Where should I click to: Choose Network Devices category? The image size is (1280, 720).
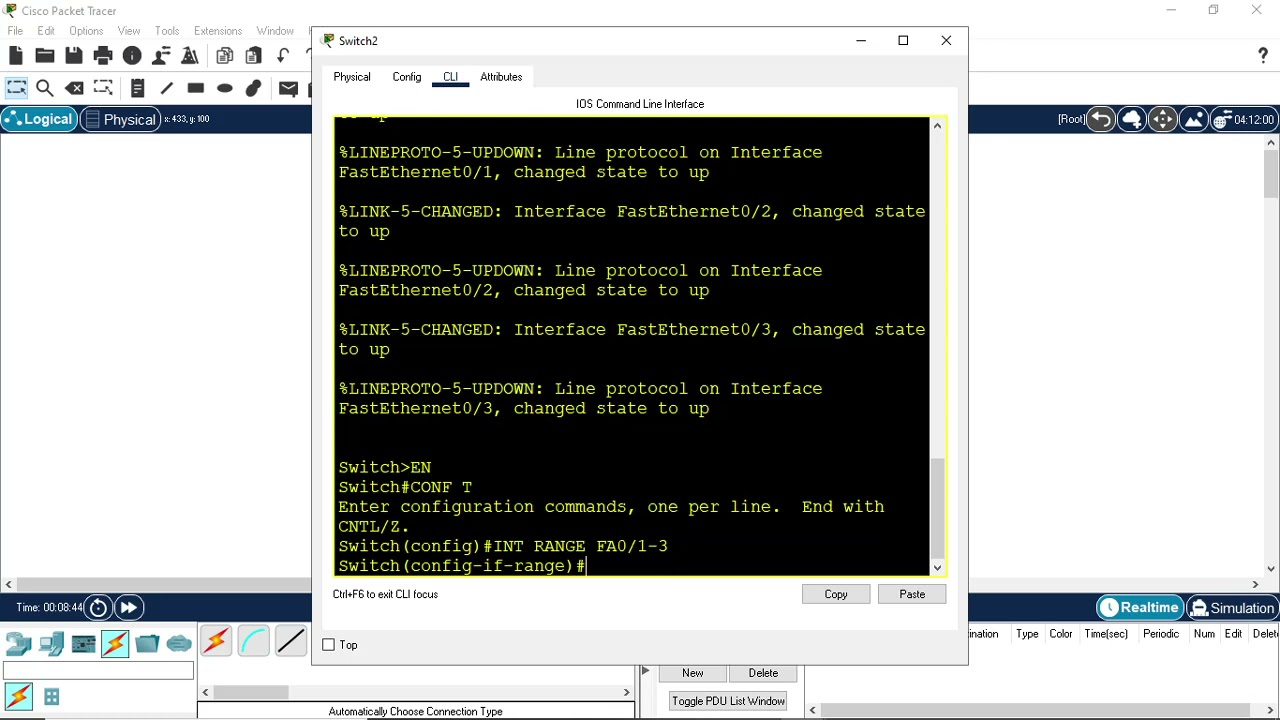tap(19, 644)
